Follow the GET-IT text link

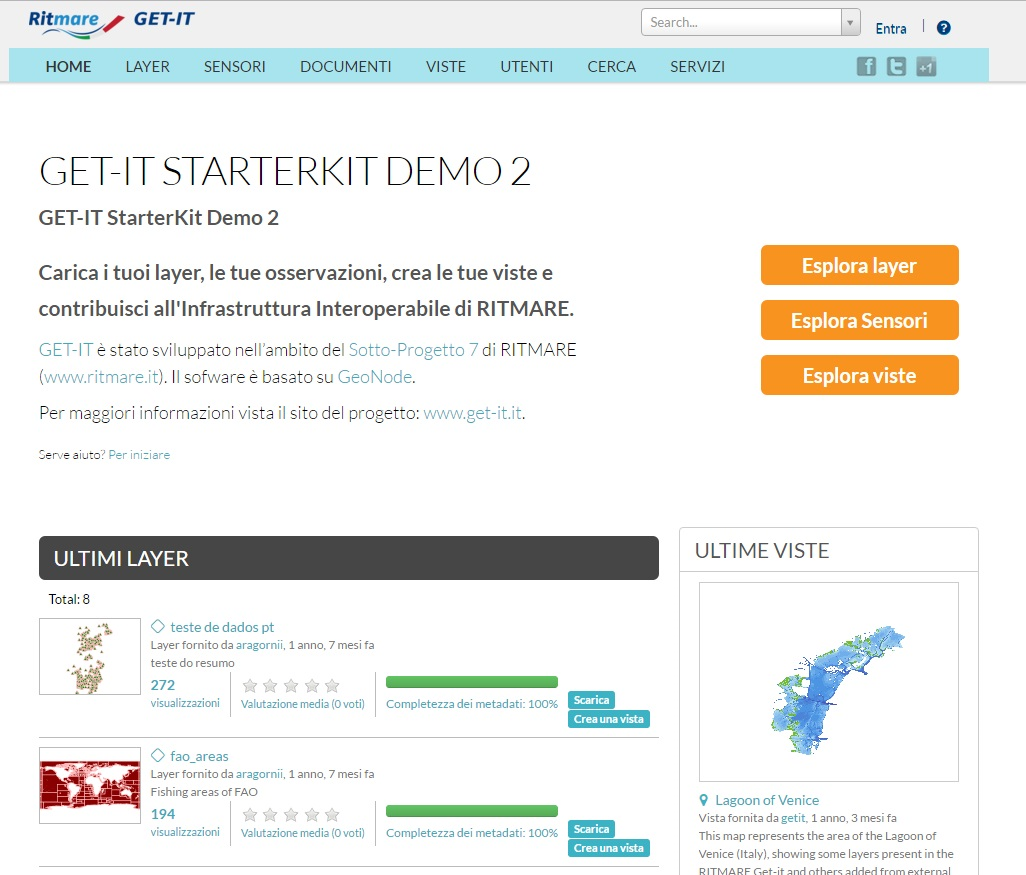[x=65, y=349]
